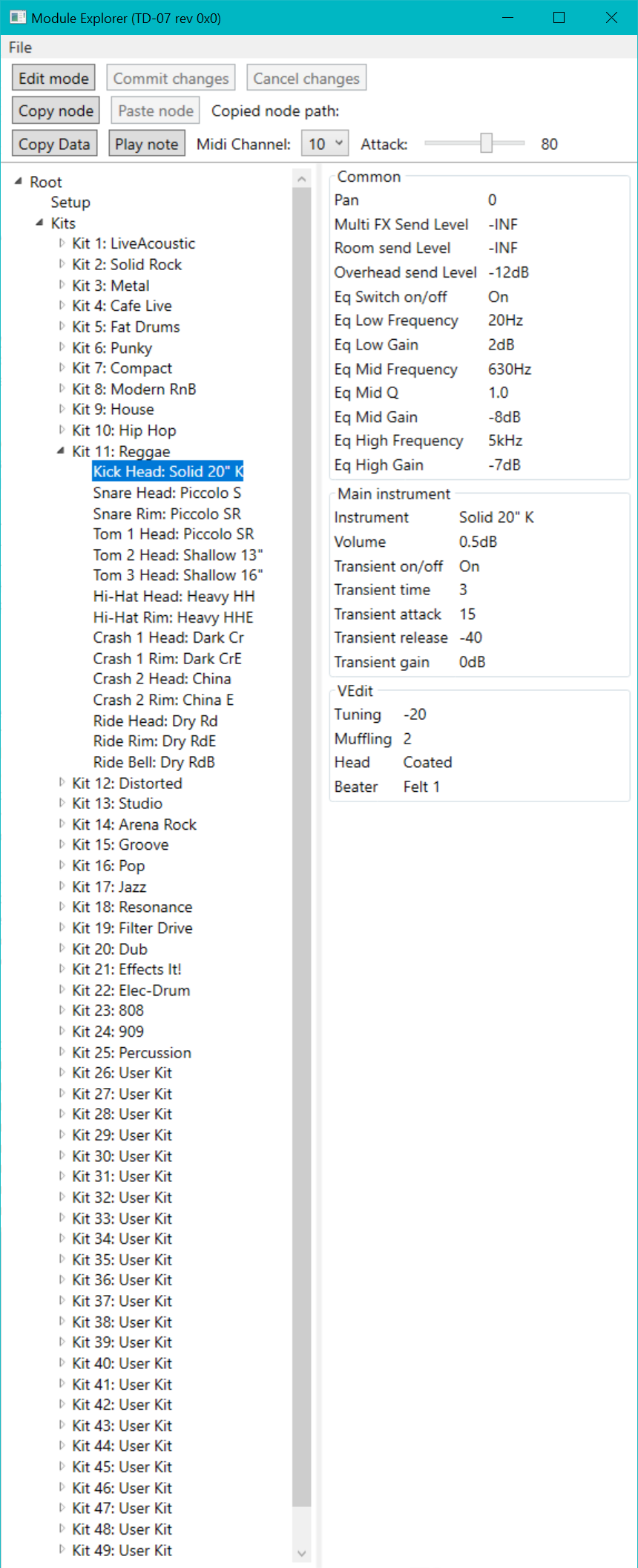The height and width of the screenshot is (1568, 638).
Task: Select the Setup tree item
Action: (70, 202)
